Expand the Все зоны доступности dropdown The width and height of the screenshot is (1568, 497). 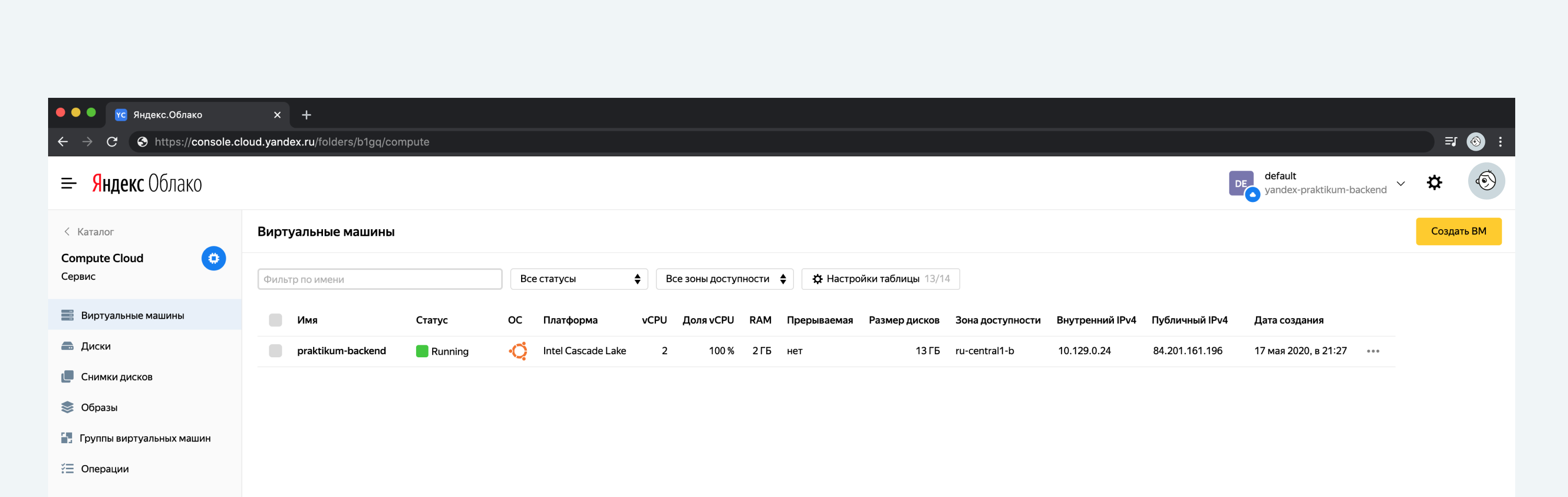(x=724, y=279)
